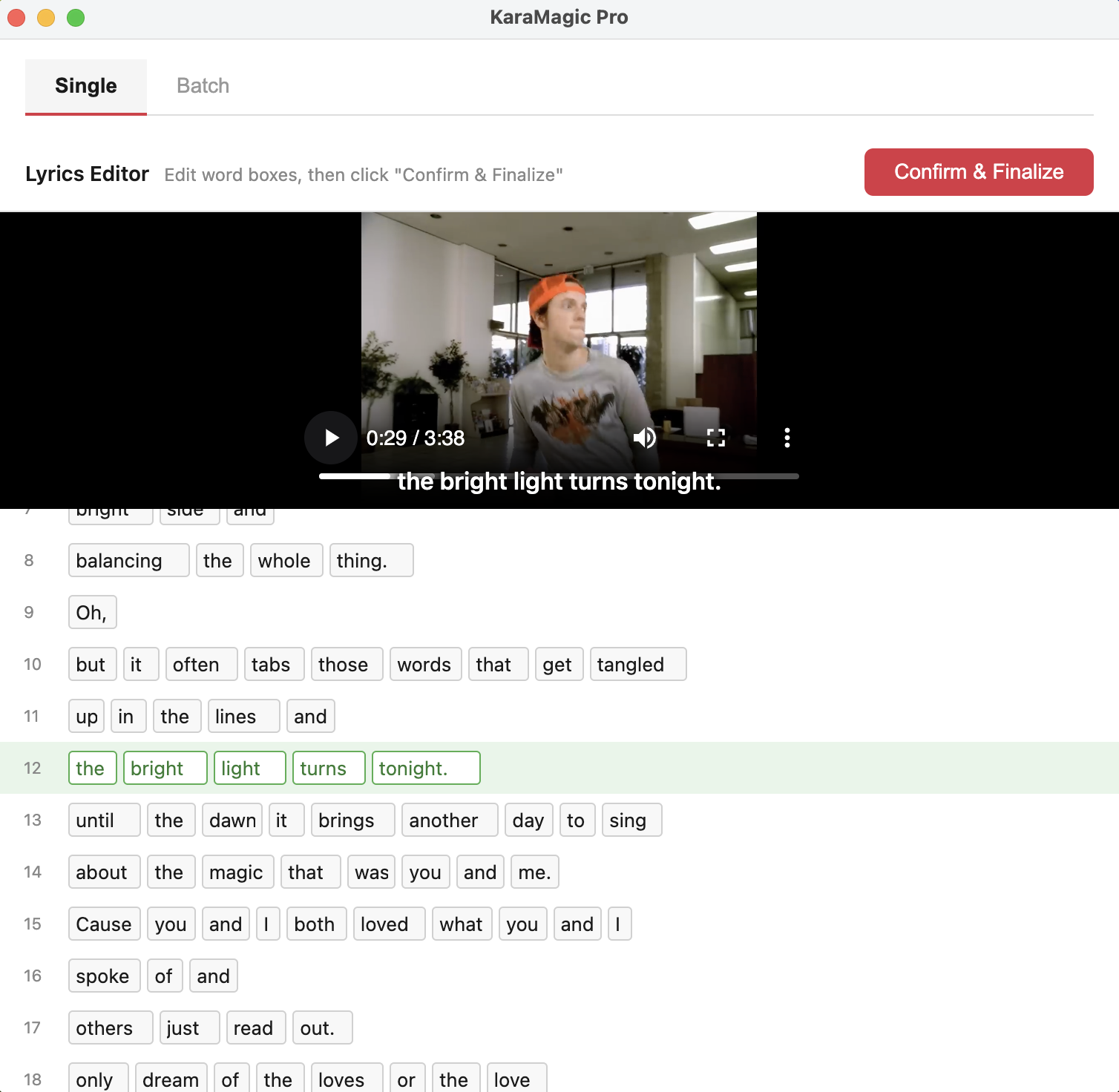
Task: Mute the video volume speaker icon
Action: coord(644,438)
